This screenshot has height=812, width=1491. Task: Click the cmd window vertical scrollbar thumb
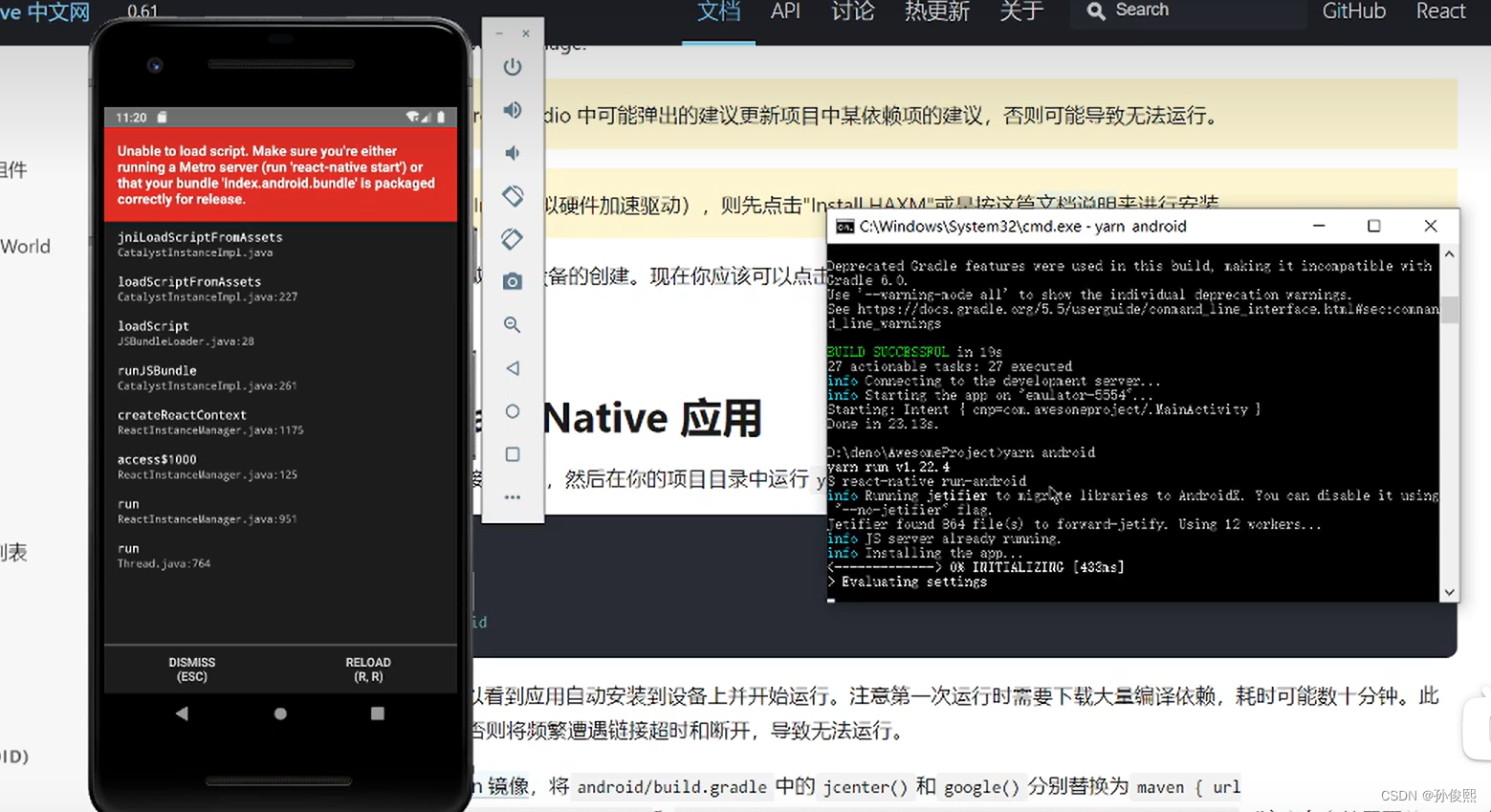[1450, 309]
